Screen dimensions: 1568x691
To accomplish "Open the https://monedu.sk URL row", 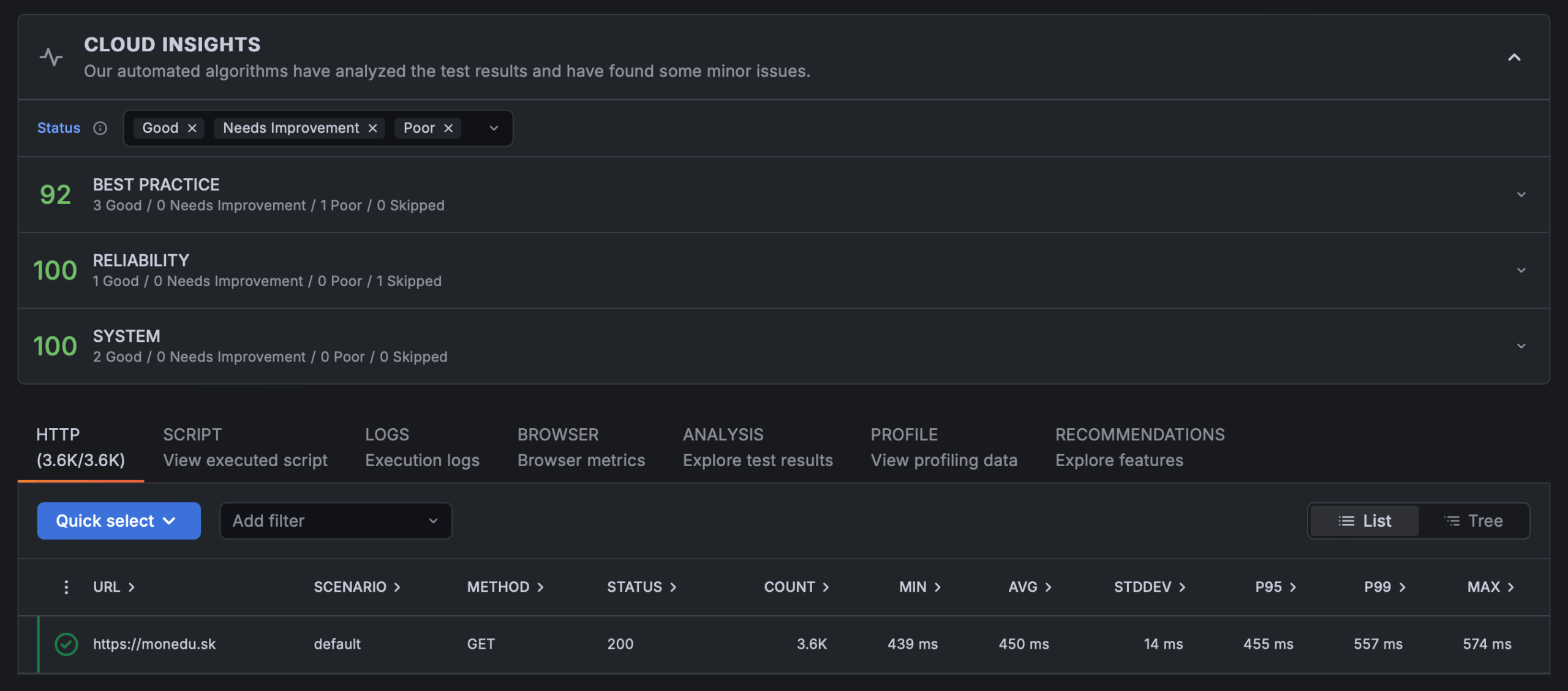I will point(154,644).
